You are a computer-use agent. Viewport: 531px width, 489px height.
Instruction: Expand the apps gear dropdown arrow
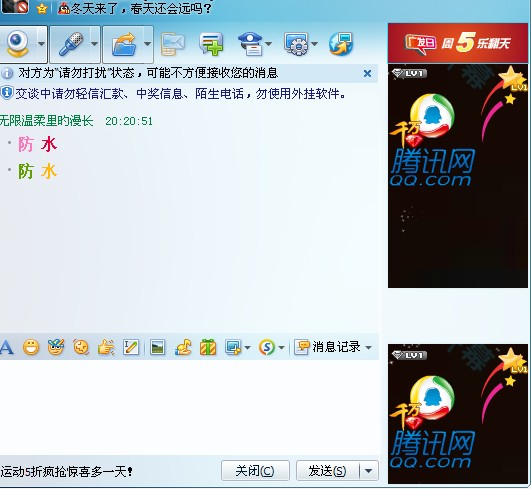[x=315, y=44]
